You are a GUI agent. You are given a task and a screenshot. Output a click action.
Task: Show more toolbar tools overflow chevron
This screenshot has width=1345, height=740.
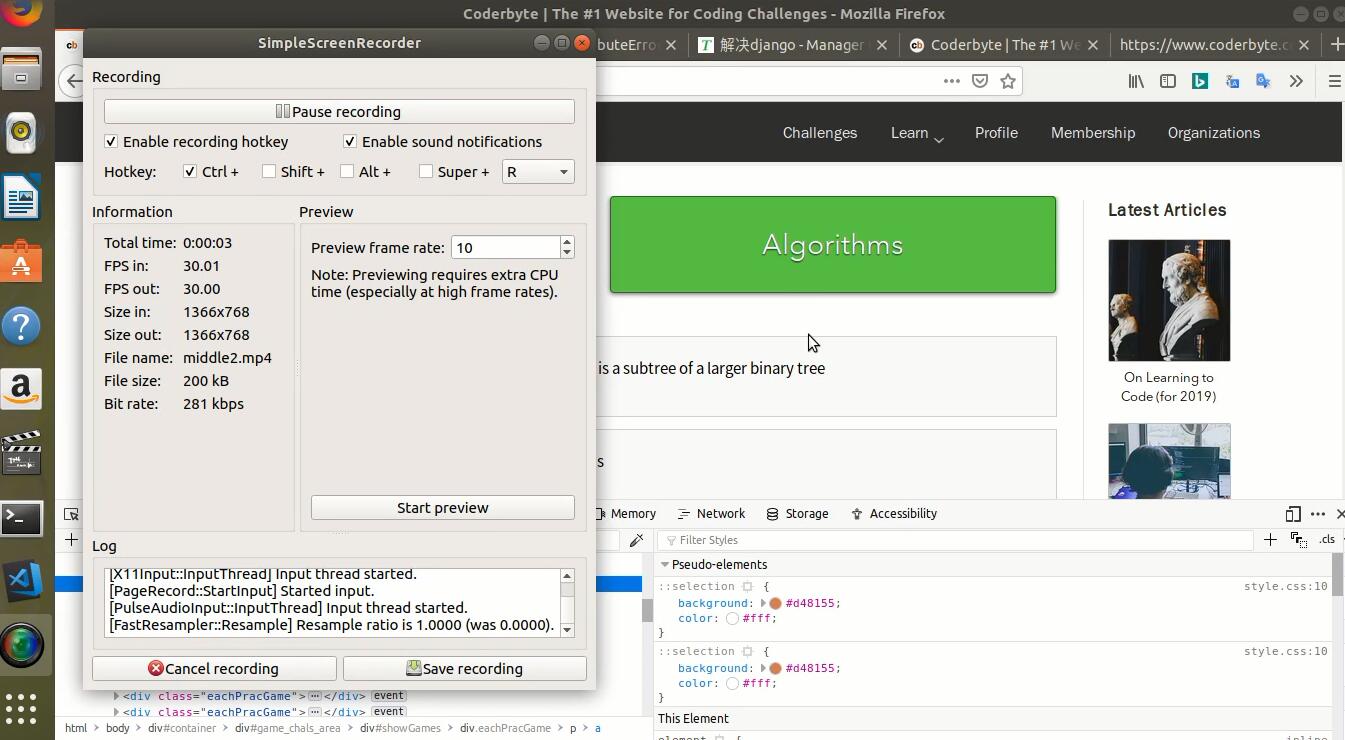click(1296, 81)
